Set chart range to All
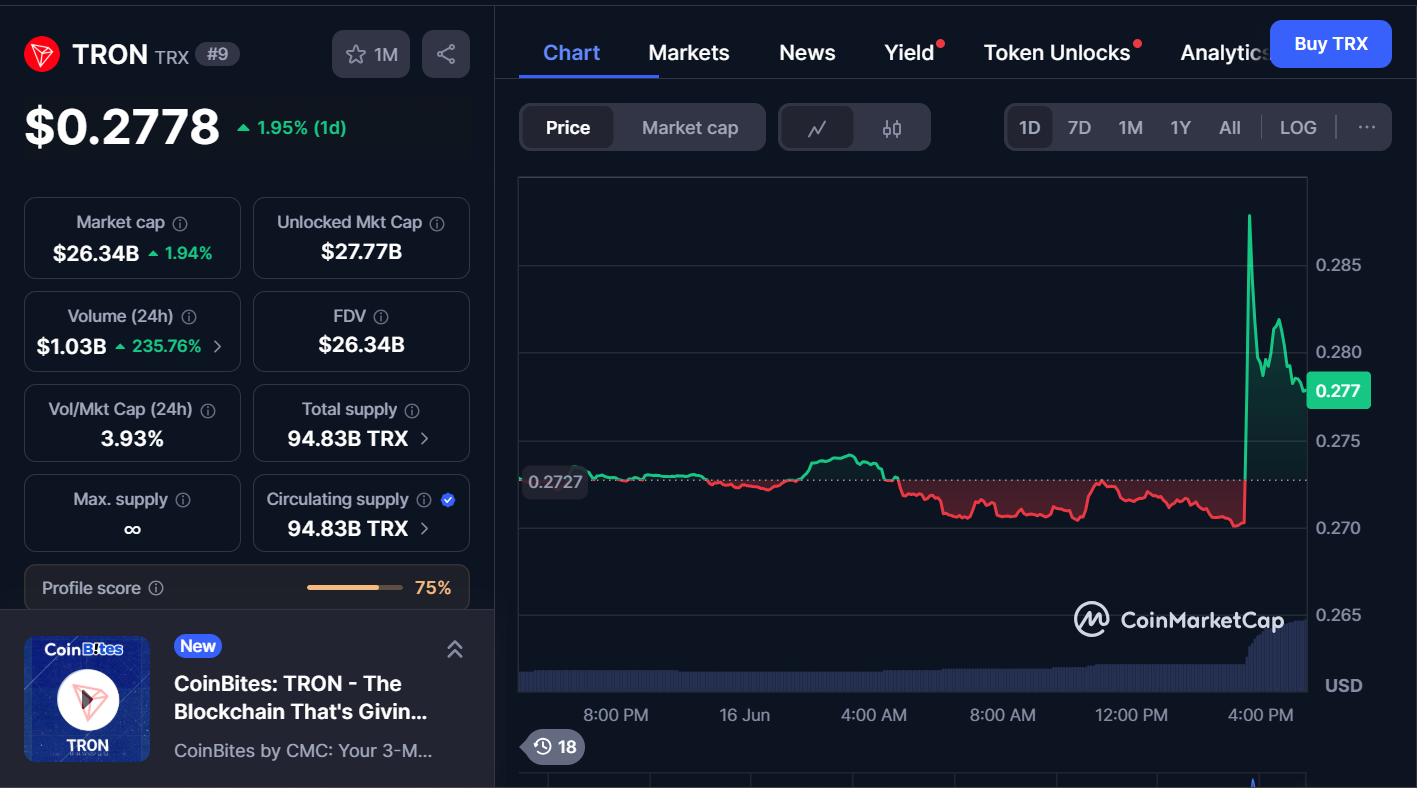Viewport: 1417px width, 788px height. [1230, 128]
